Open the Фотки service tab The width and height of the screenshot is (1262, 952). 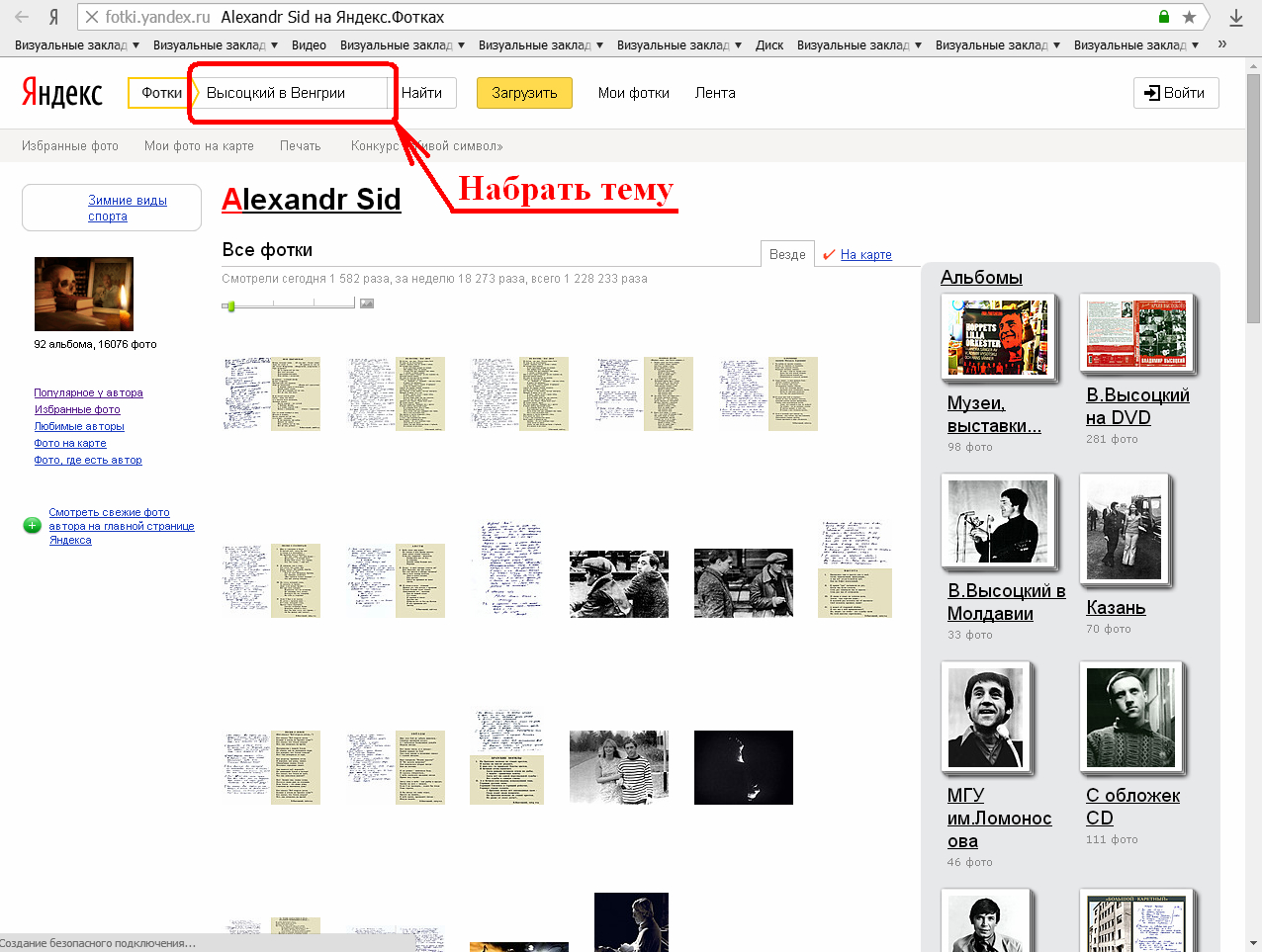(x=161, y=93)
